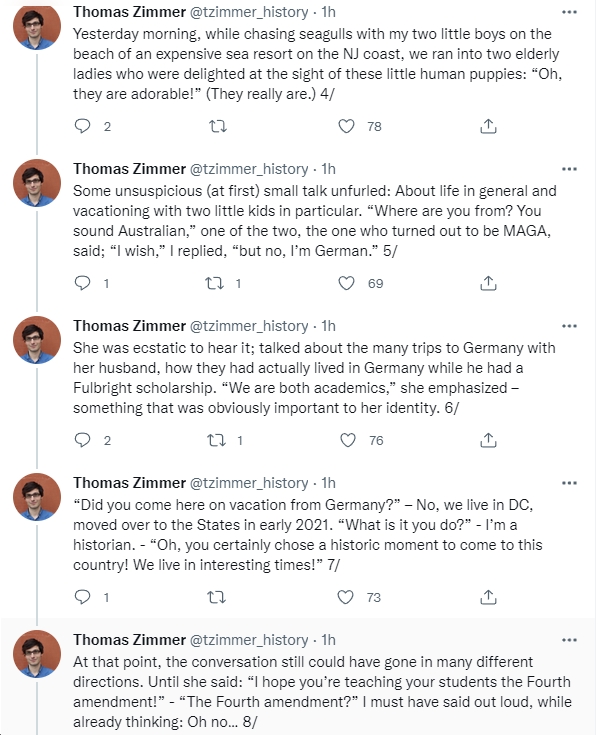Like the 'interesting times' tweet with 73 likes
Viewport: 604px width, 735px height.
point(346,597)
